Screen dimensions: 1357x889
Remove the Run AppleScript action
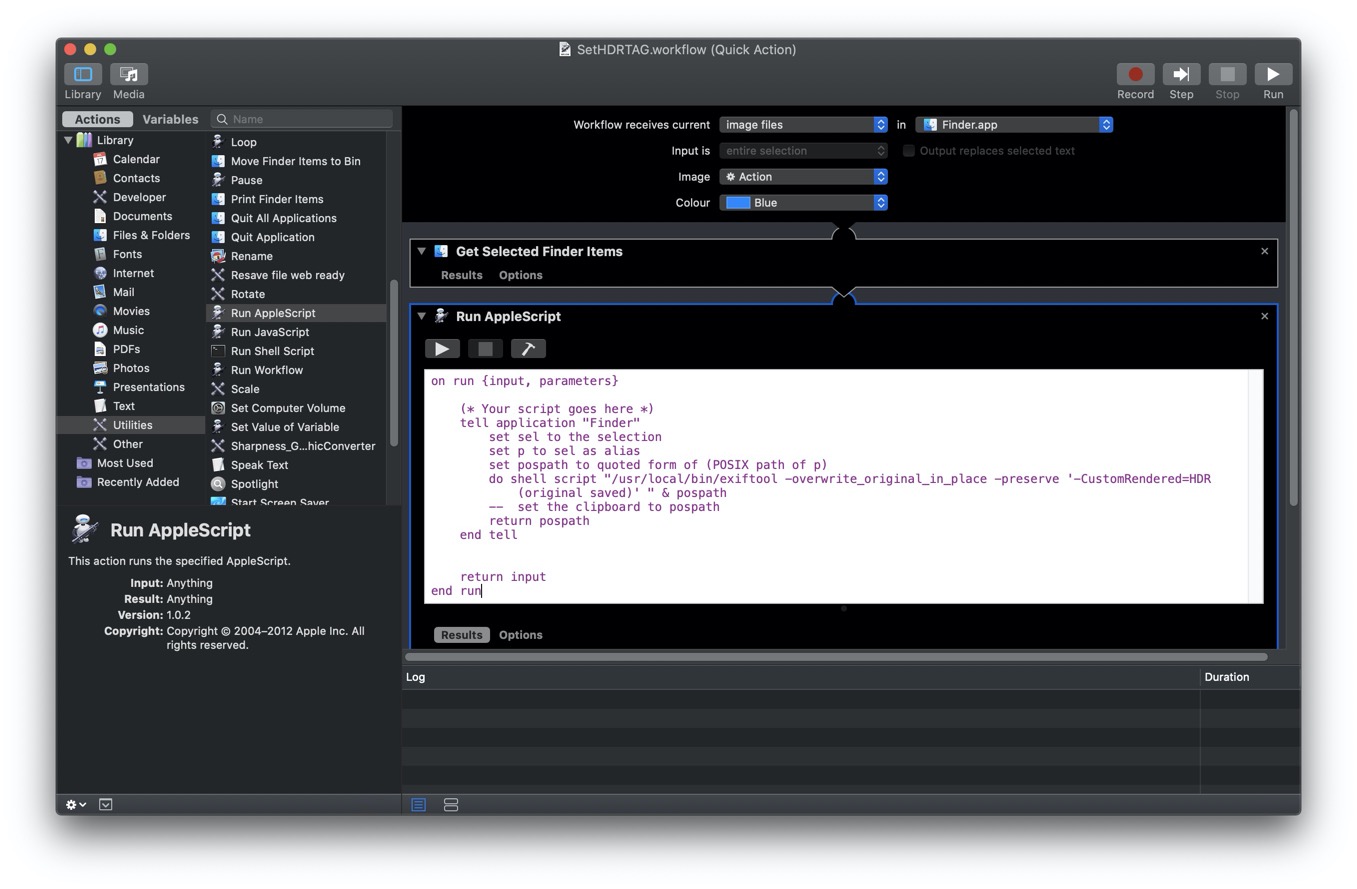(1264, 316)
